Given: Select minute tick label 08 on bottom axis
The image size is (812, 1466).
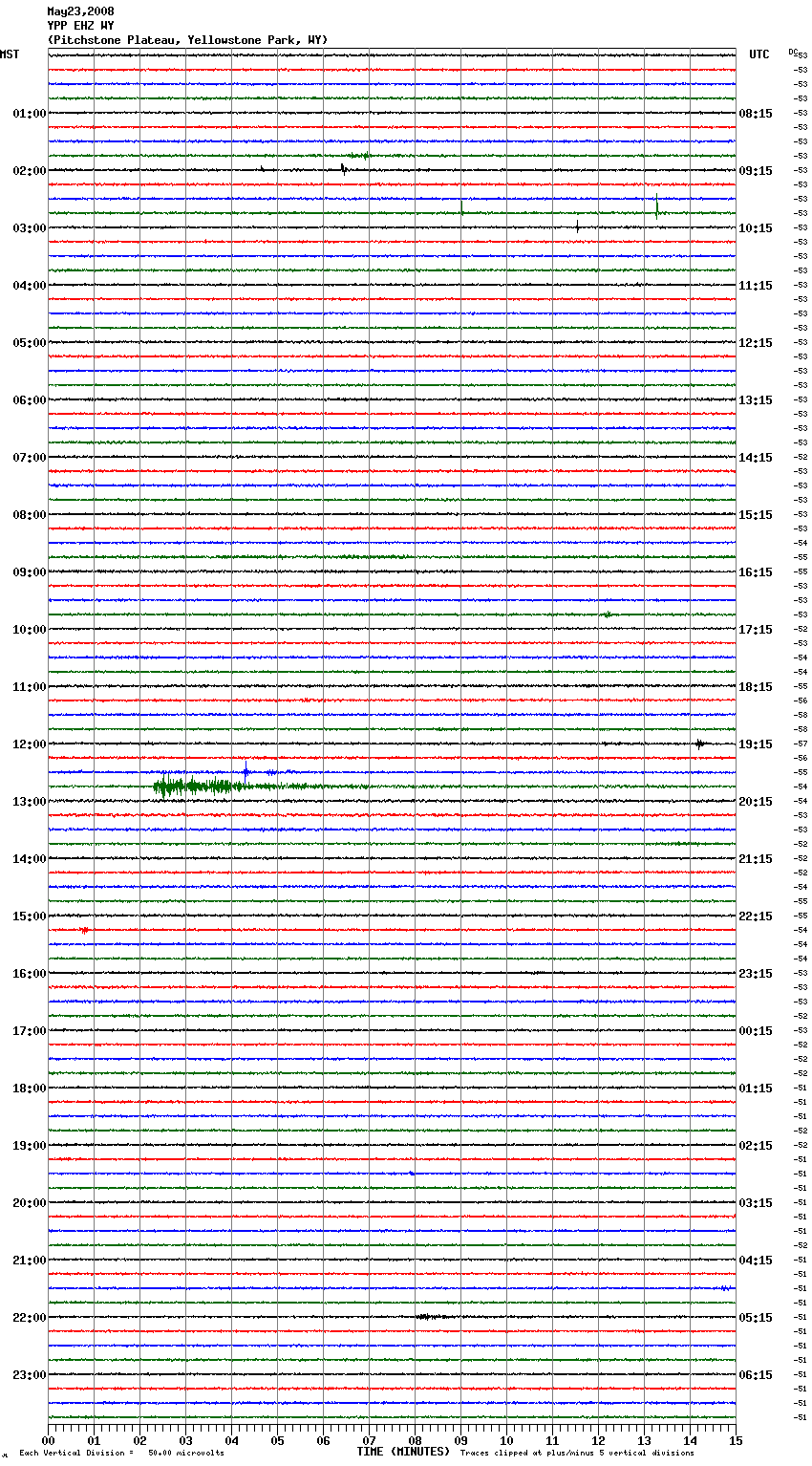Looking at the screenshot, I should tap(415, 1440).
